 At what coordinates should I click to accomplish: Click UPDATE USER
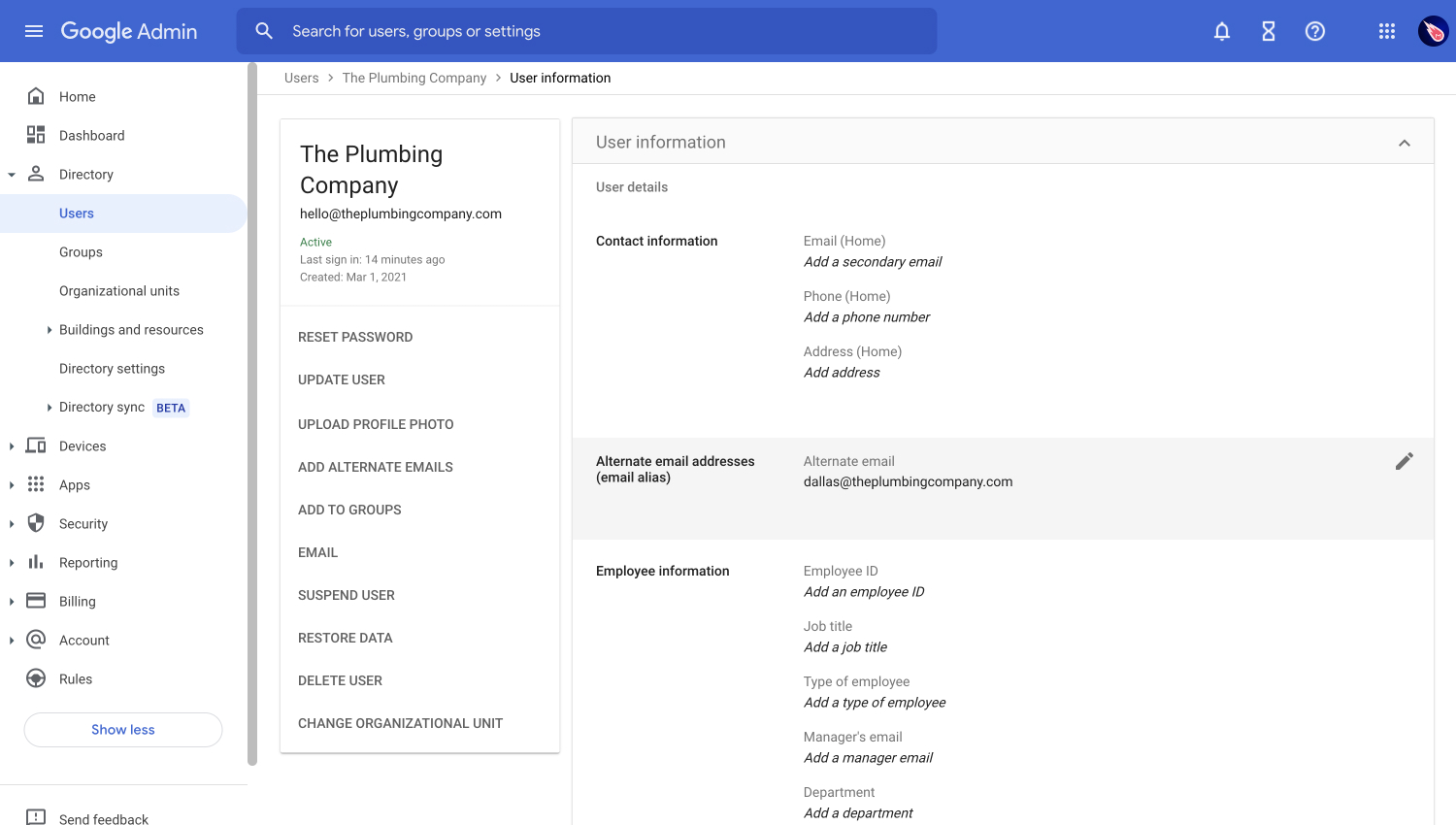(x=342, y=379)
